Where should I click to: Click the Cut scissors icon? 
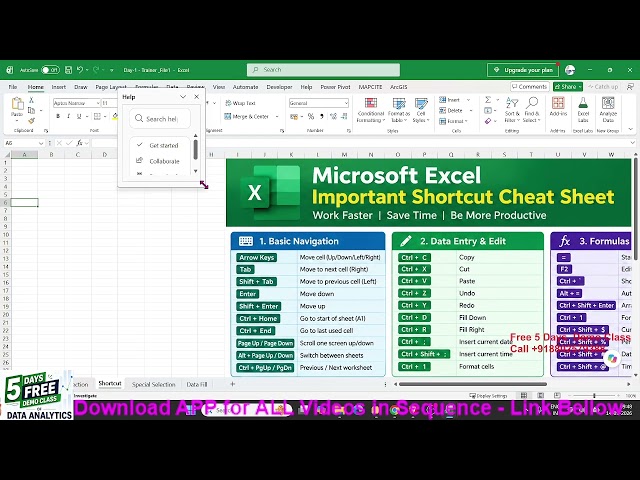tap(31, 100)
